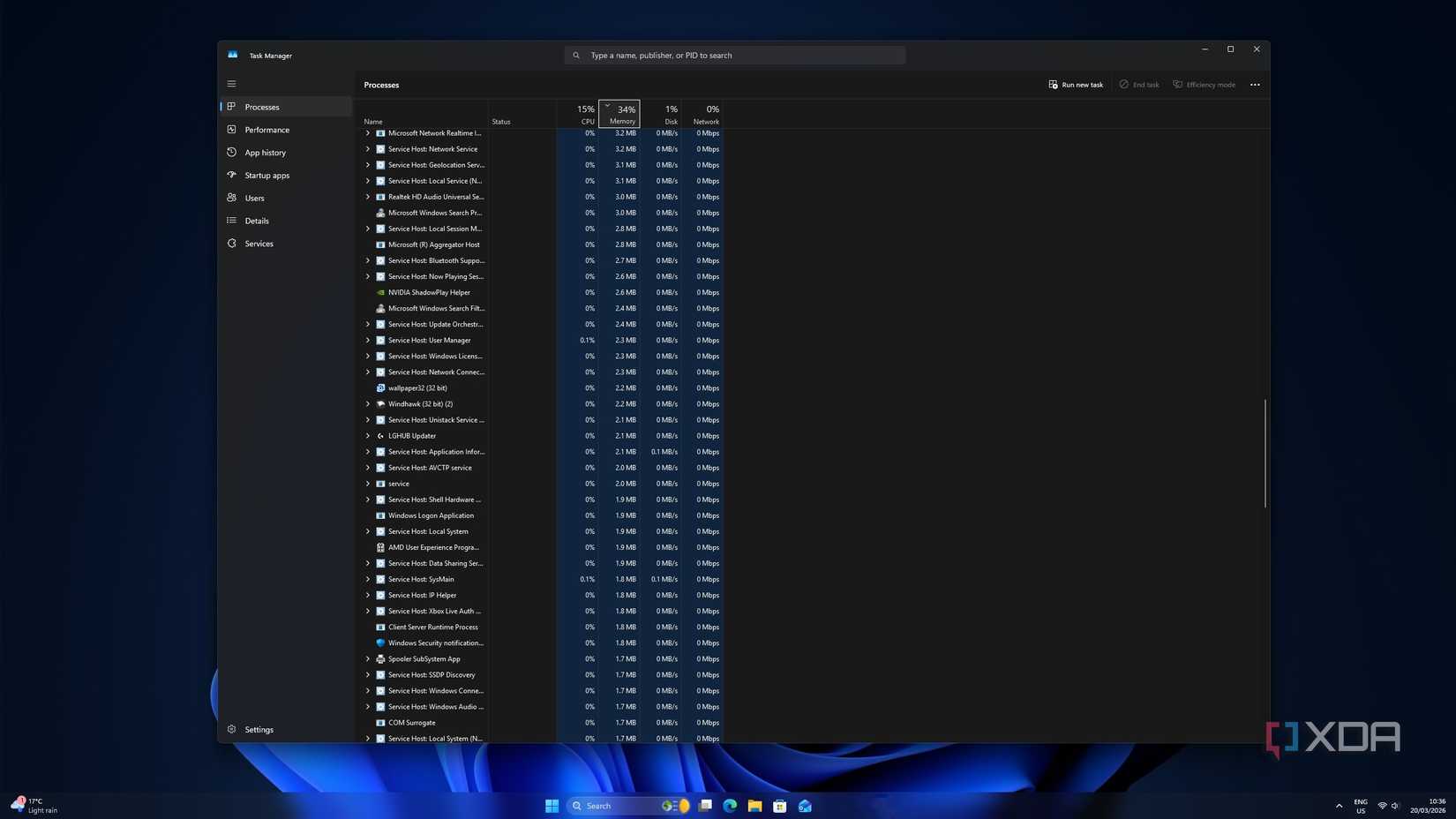Select the Users section in the sidebar
The image size is (1456, 819).
(x=254, y=198)
